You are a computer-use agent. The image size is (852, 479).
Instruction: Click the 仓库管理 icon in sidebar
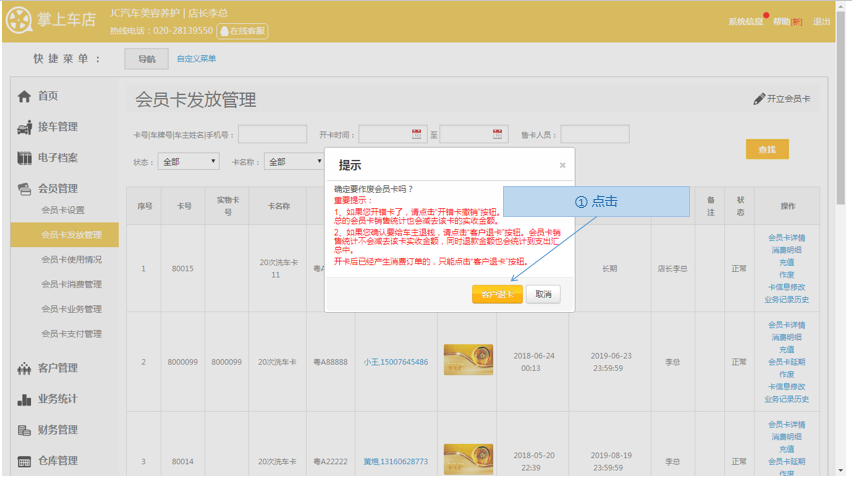(x=24, y=461)
